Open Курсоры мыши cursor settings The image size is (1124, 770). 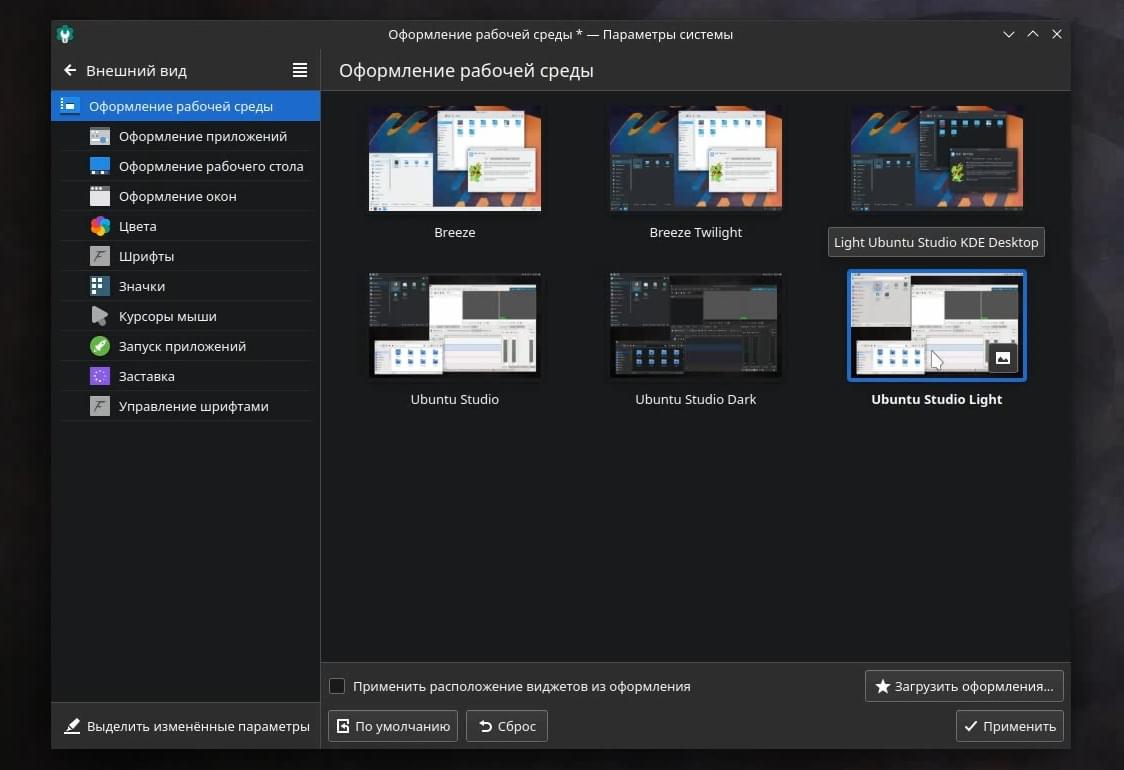tap(186, 317)
